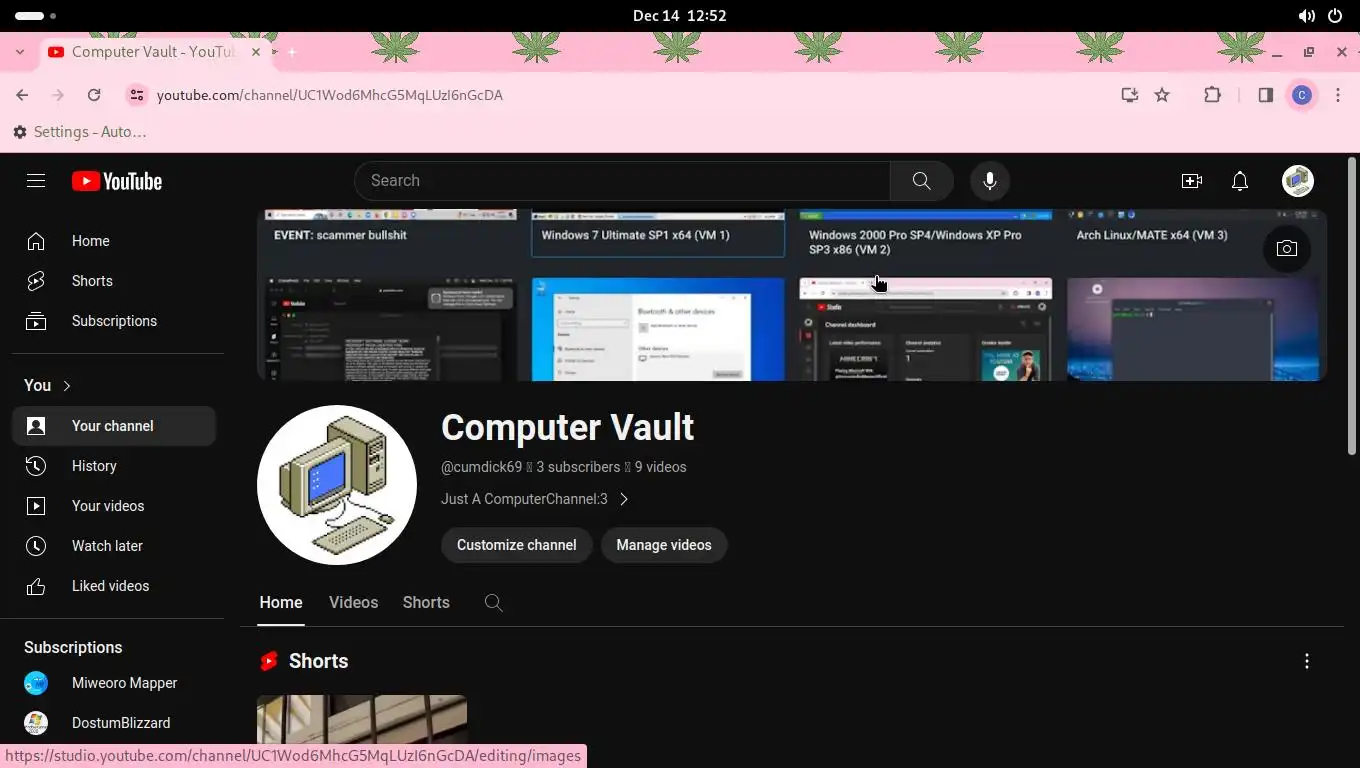
Task: Click the Activities workspace indicator
Action: pyautogui.click(x=36, y=16)
